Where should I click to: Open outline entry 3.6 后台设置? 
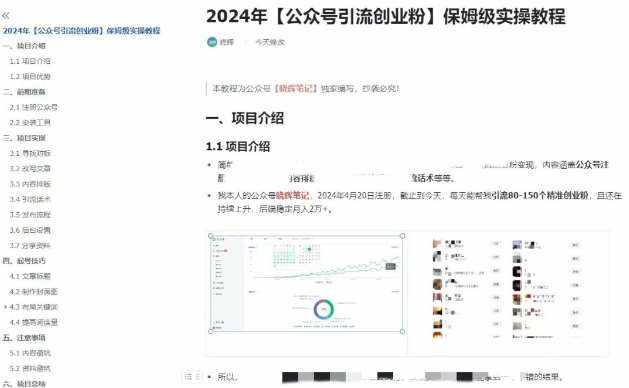(30, 230)
